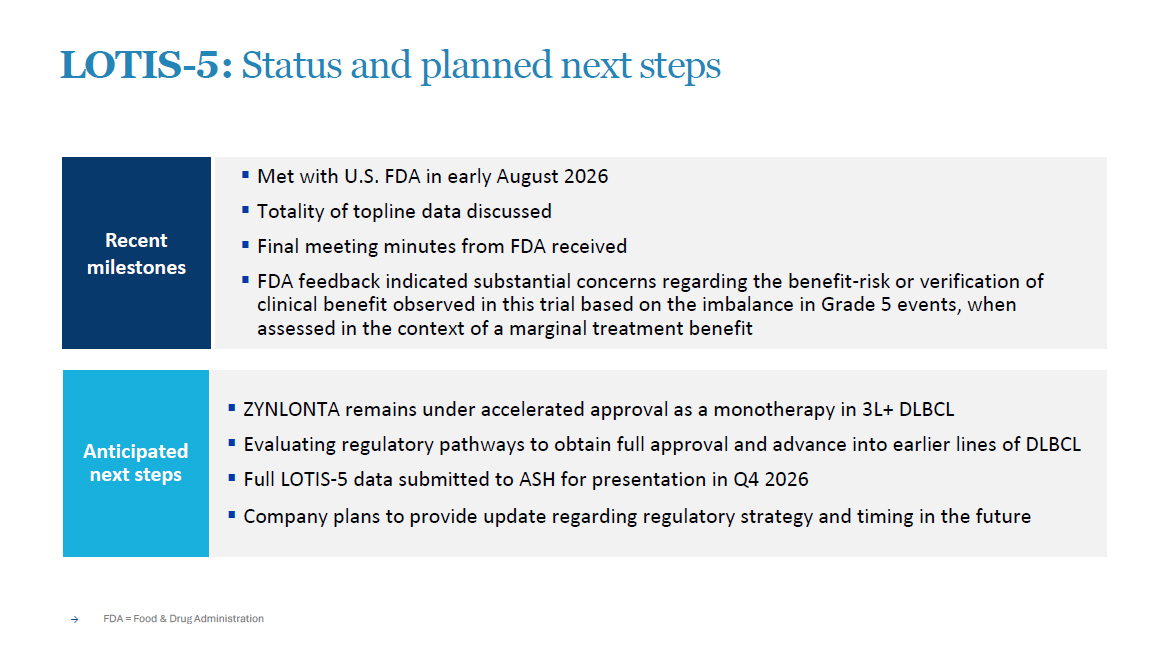1170x657 pixels.
Task: Click the bullet before 'FDA feedback indicated'
Action: 245,280
